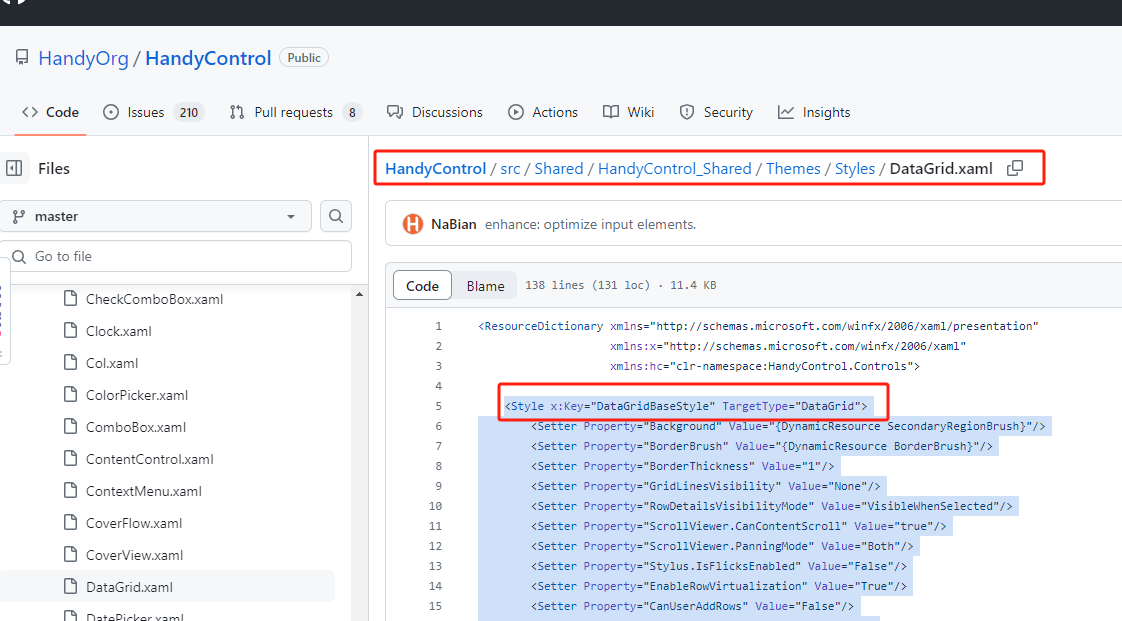1122x621 pixels.
Task: Open the HandyControl repository link
Action: coord(208,58)
